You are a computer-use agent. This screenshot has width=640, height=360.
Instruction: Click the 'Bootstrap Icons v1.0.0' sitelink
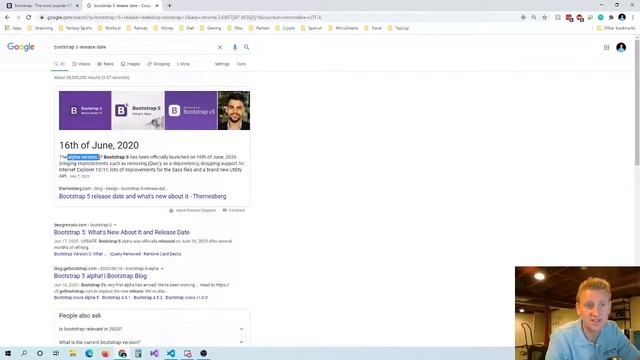187,298
